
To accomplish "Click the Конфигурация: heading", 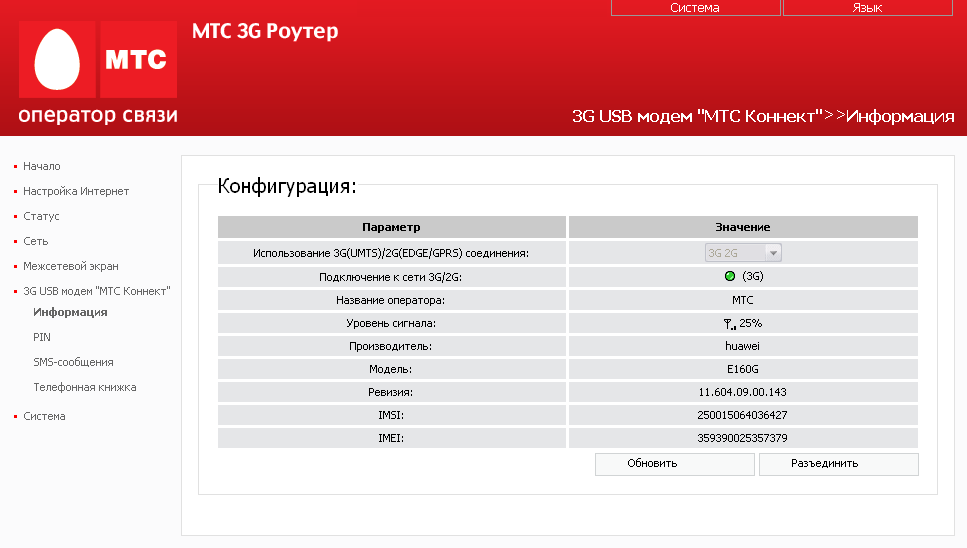I will [x=287, y=186].
